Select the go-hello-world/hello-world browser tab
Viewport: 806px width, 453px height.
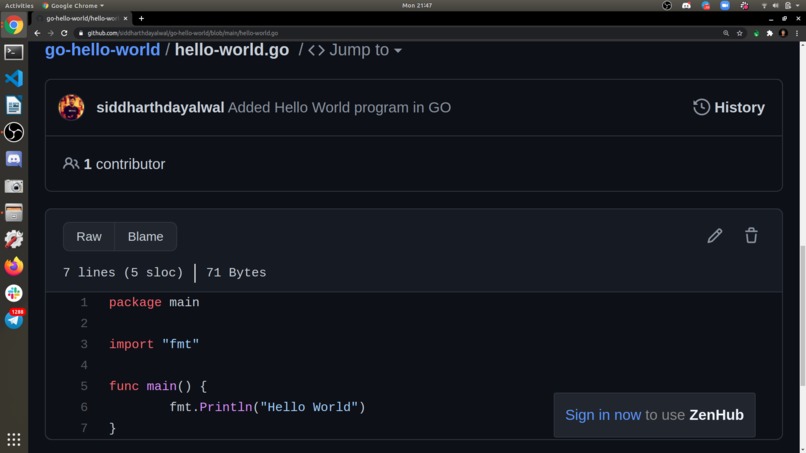pos(81,19)
